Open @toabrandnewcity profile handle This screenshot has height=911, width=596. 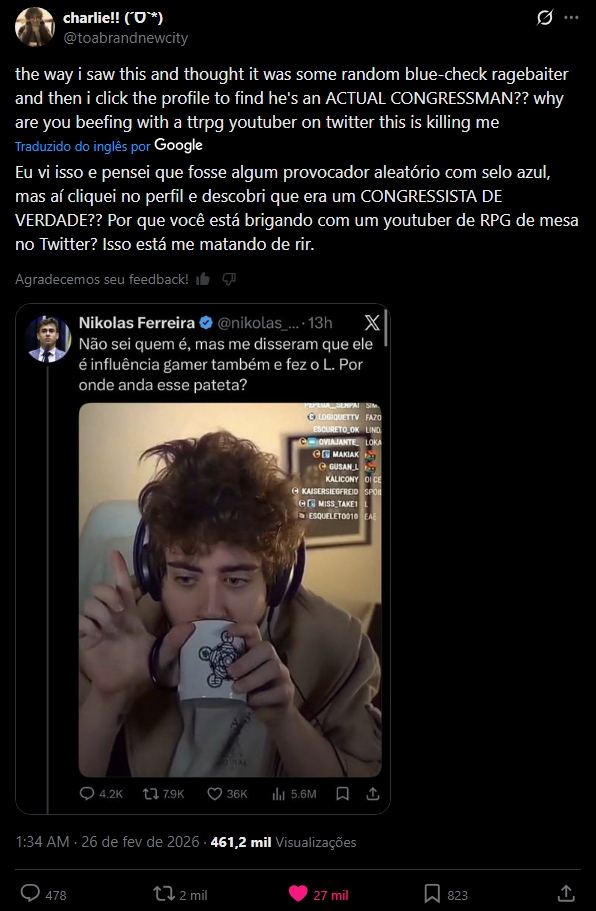pyautogui.click(x=125, y=38)
